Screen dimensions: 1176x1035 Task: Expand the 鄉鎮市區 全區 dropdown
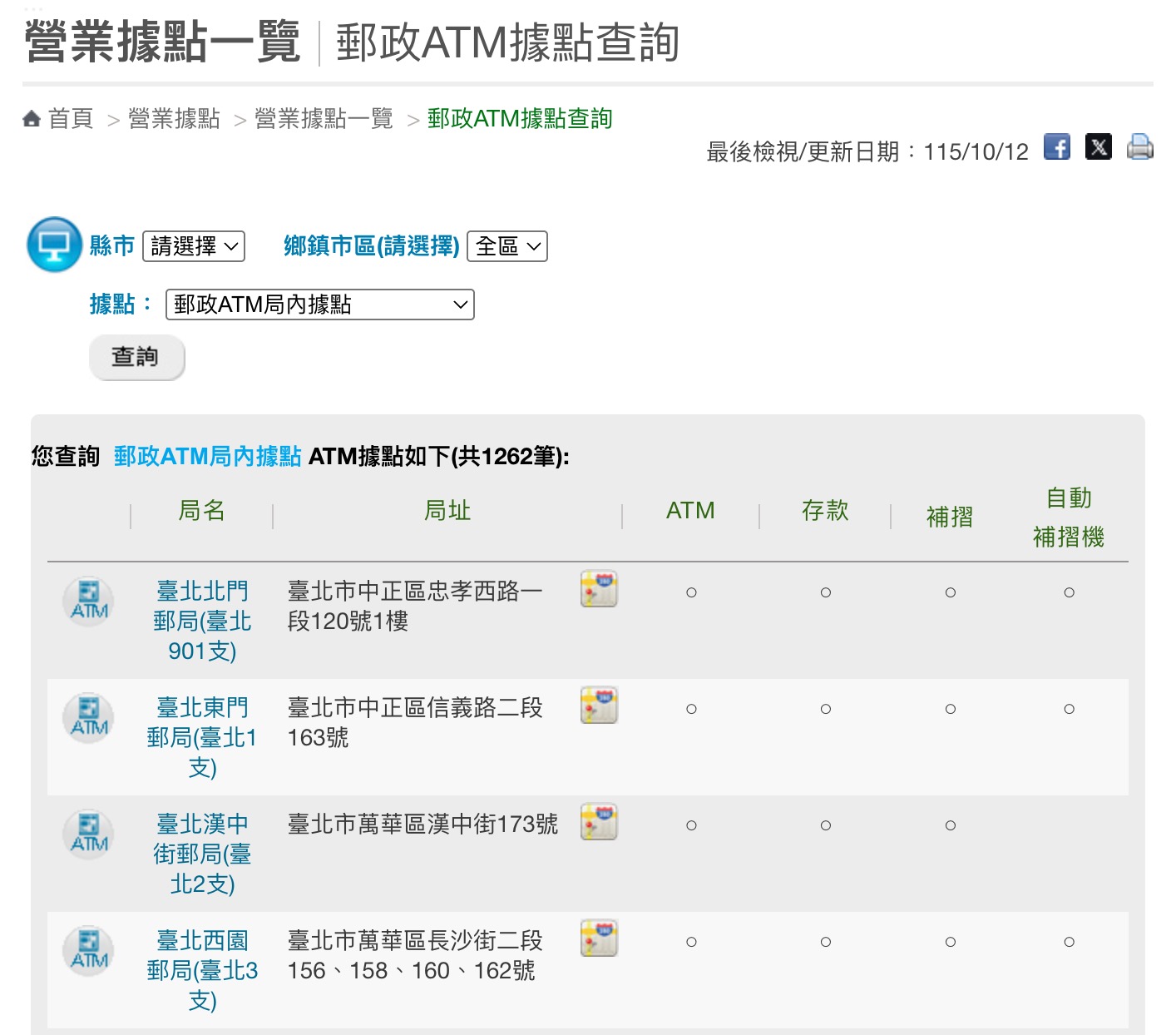click(x=507, y=246)
